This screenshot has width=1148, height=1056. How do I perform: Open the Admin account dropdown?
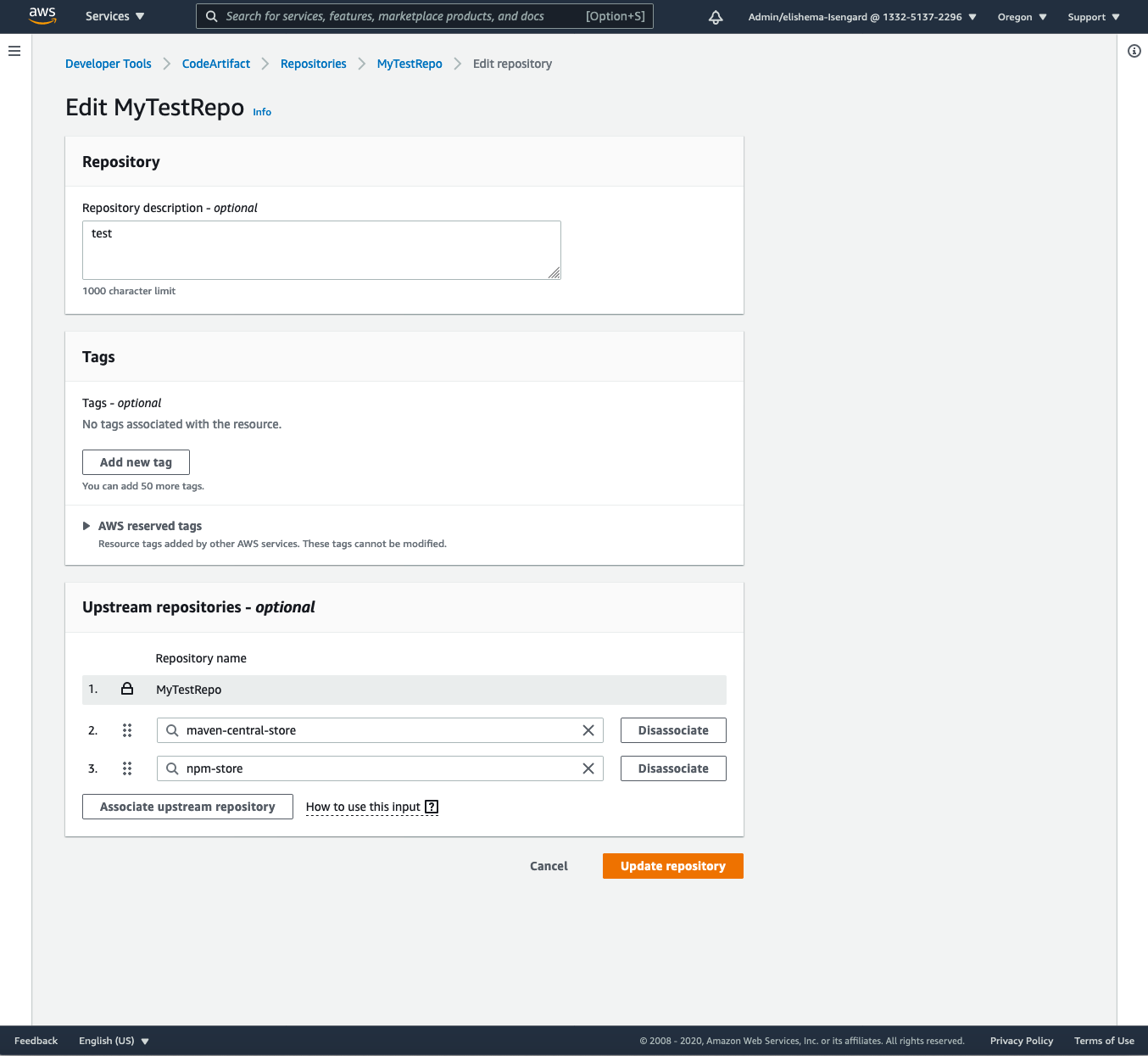click(x=862, y=17)
